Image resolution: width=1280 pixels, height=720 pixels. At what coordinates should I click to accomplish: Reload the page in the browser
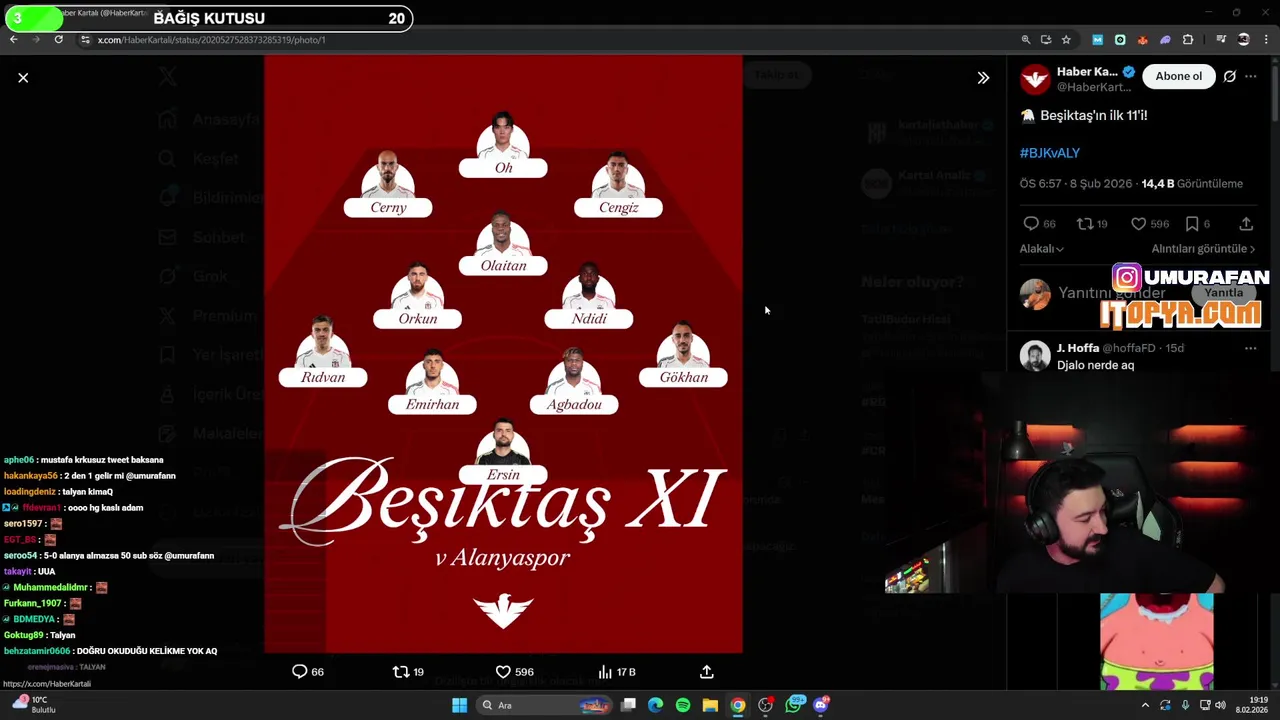point(59,39)
